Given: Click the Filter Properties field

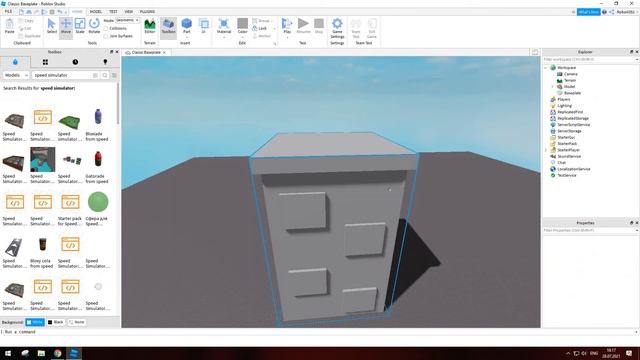Looking at the screenshot, I should tap(588, 230).
